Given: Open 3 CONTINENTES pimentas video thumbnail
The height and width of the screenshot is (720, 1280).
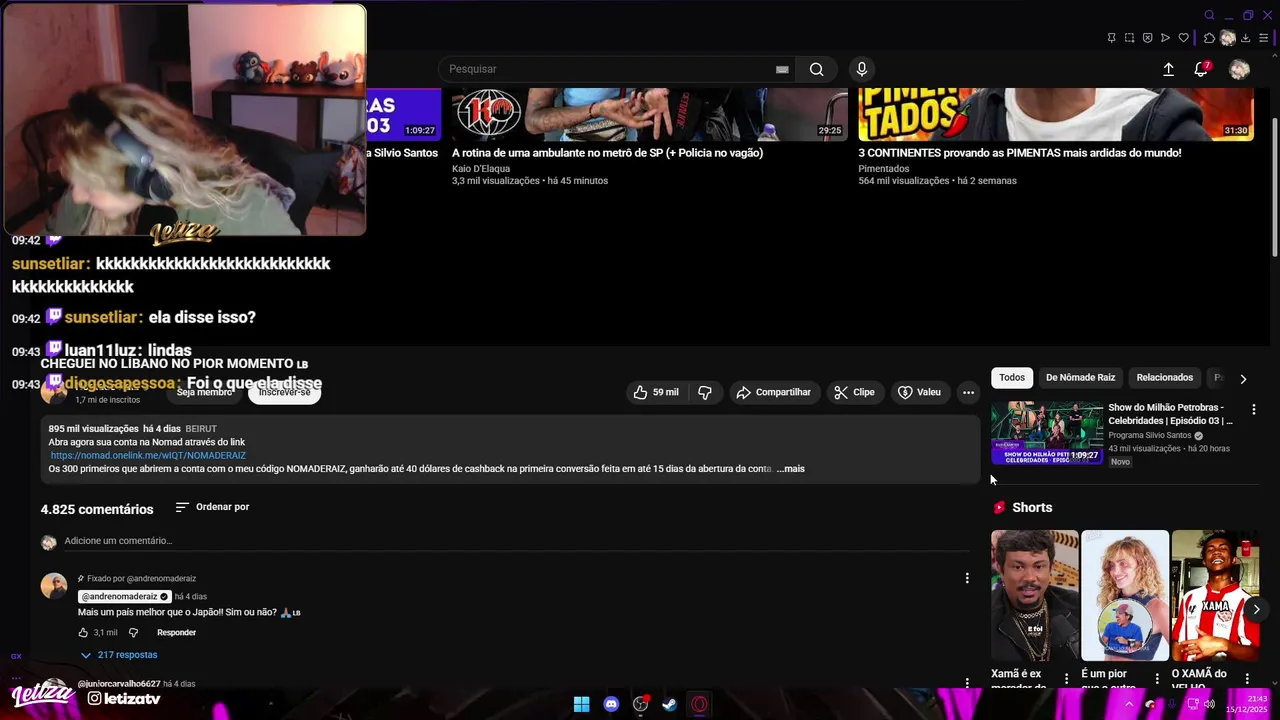Looking at the screenshot, I should click(x=1056, y=114).
